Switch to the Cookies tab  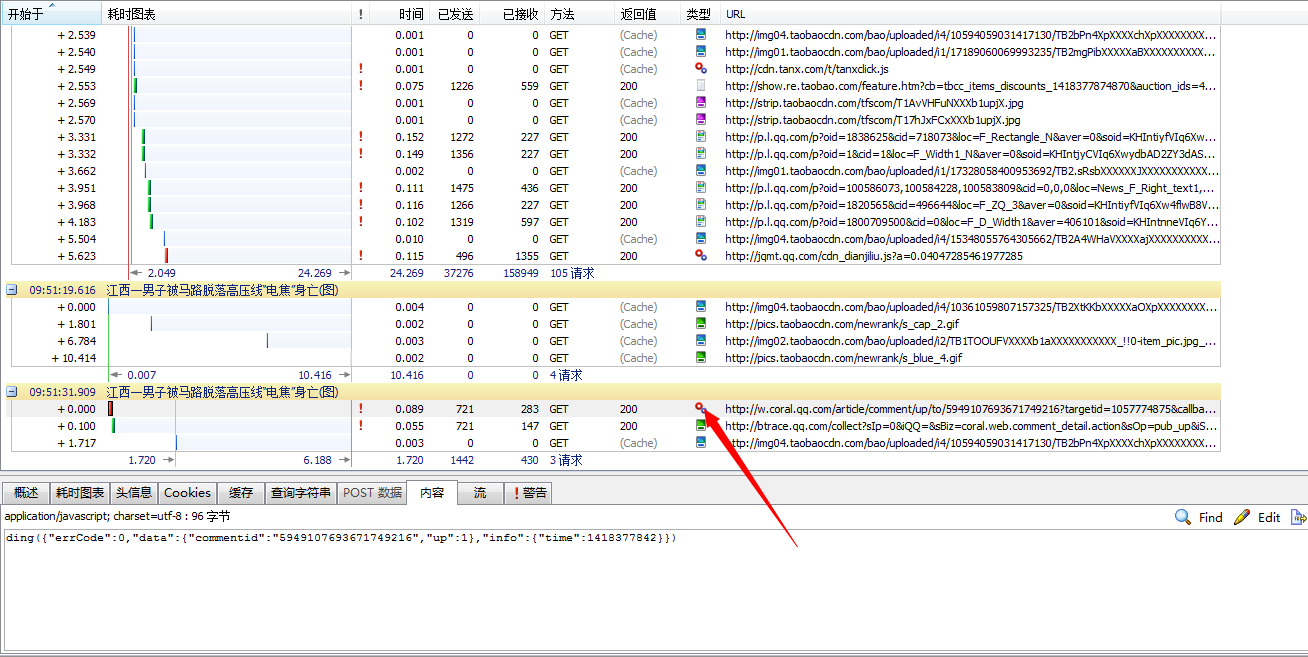[x=188, y=493]
